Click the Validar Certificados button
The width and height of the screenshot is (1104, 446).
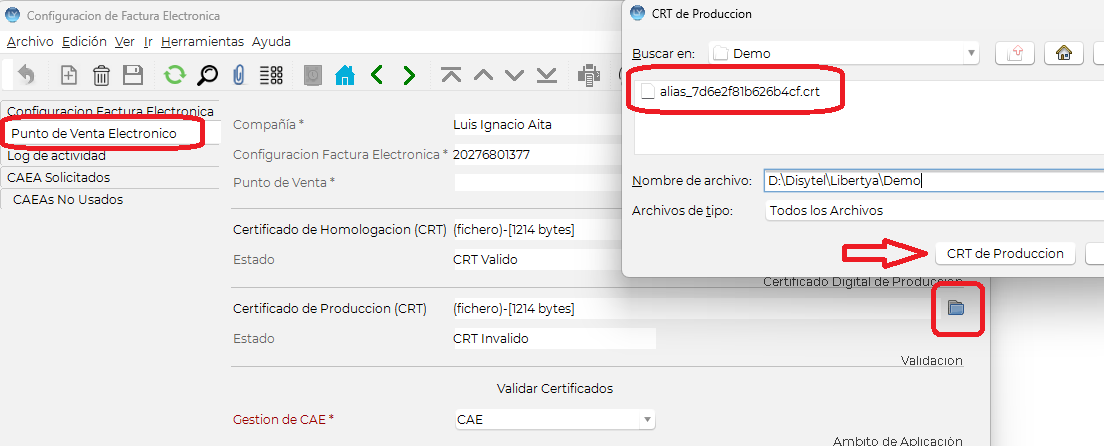[555, 388]
